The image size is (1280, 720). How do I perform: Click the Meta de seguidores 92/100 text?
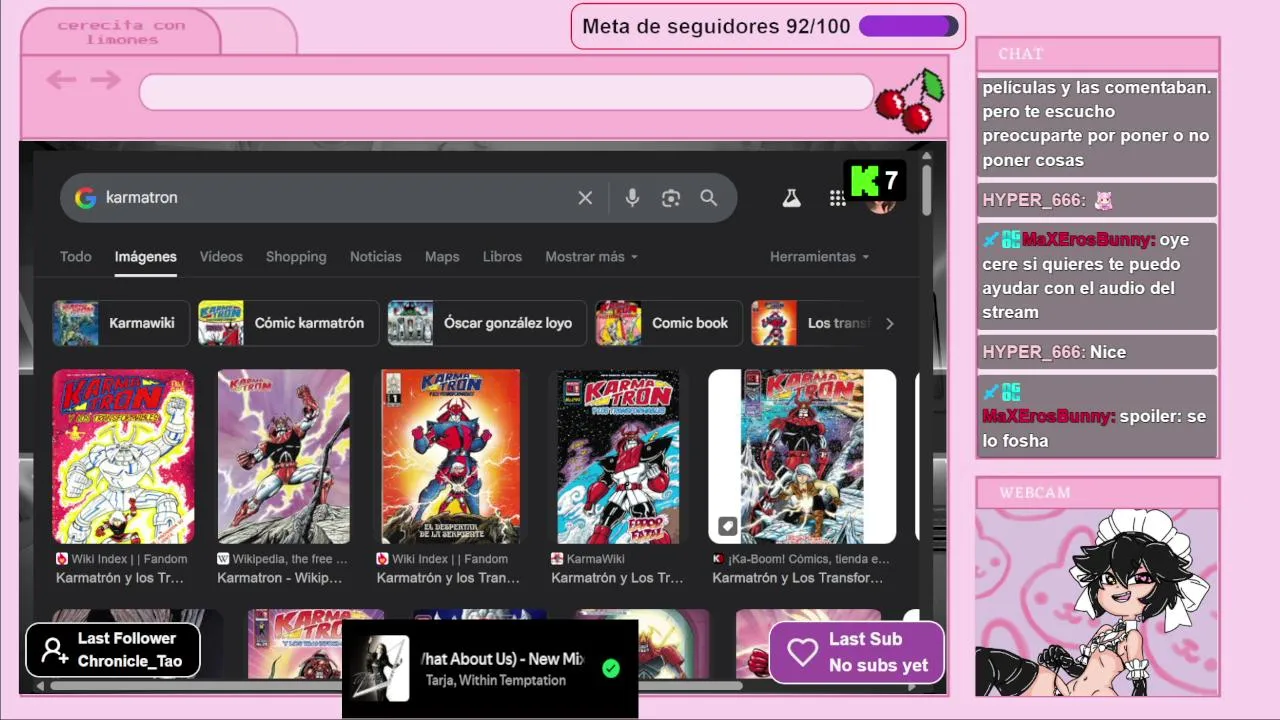click(x=716, y=26)
